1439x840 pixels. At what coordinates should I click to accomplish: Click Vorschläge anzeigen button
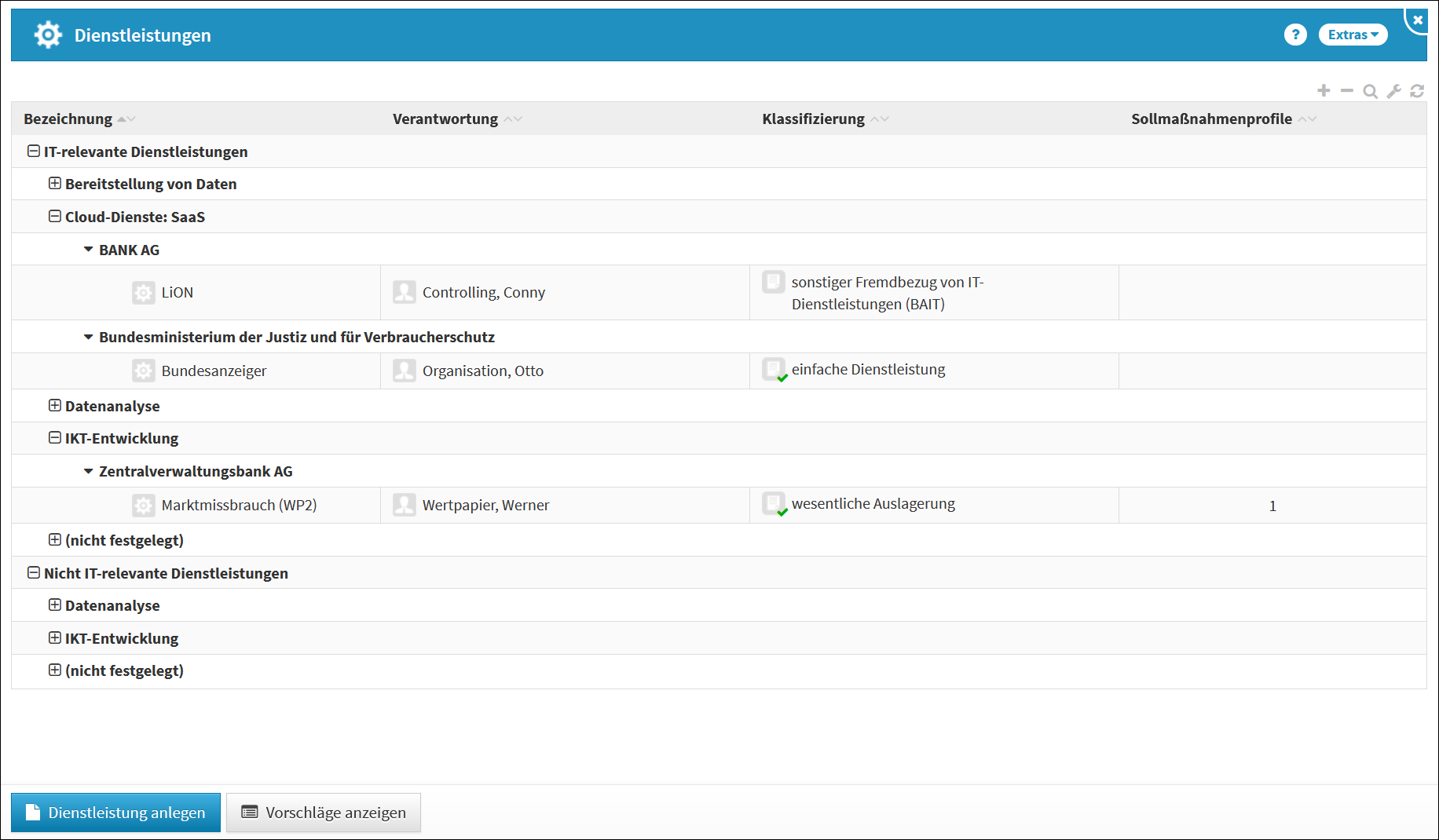324,813
